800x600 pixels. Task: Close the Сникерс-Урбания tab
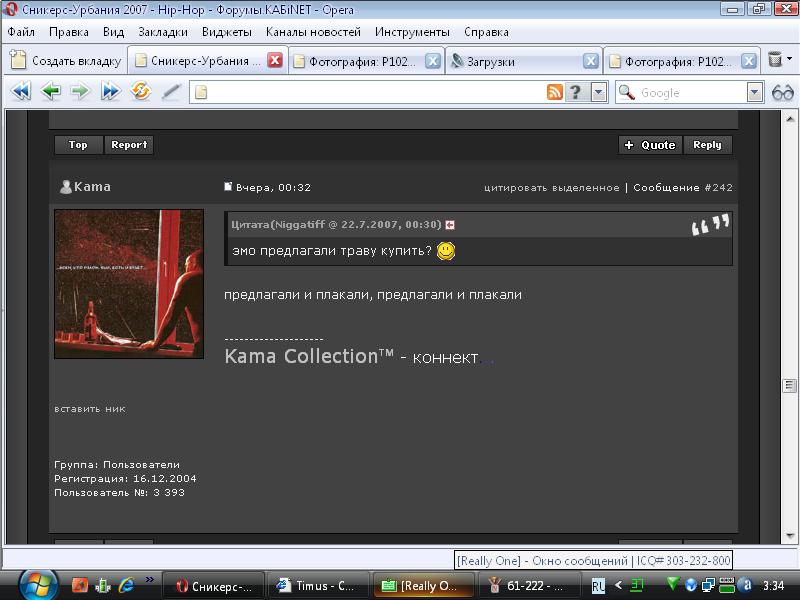[x=274, y=61]
